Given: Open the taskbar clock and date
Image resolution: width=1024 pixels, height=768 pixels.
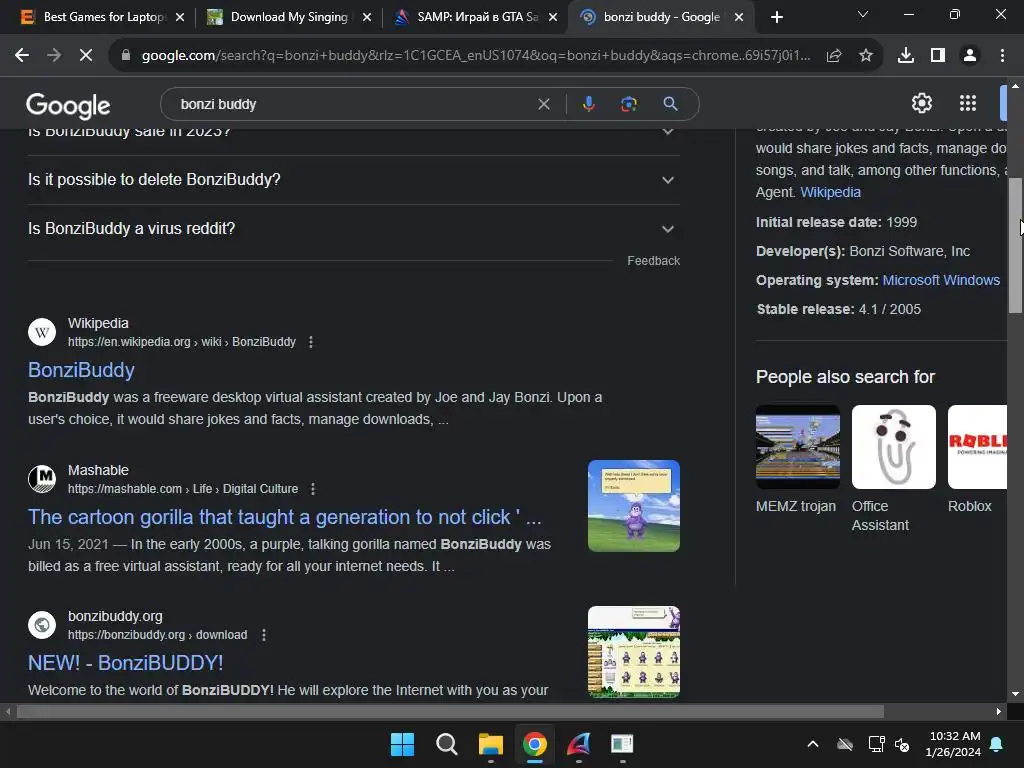Looking at the screenshot, I should [953, 744].
